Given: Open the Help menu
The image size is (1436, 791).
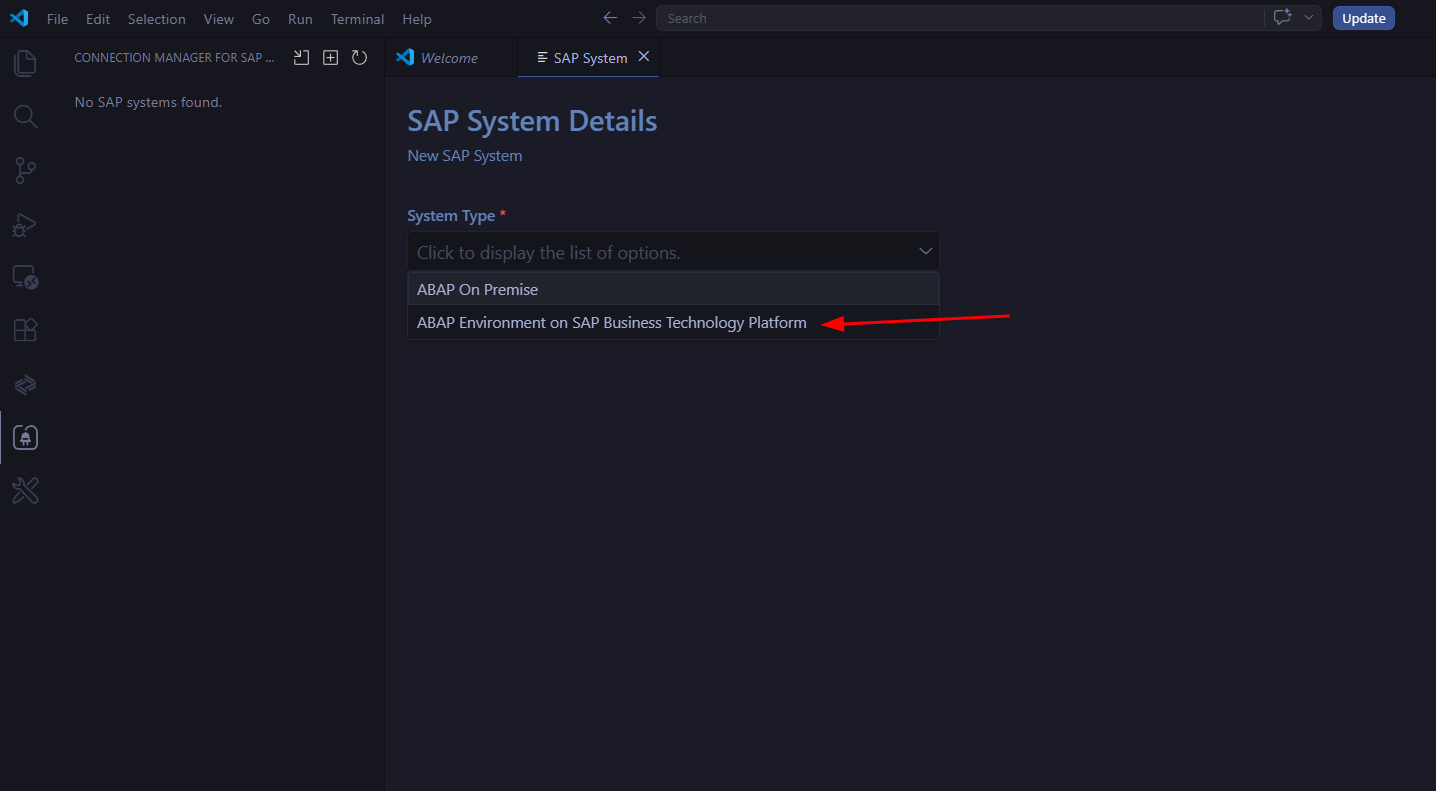Looking at the screenshot, I should (x=417, y=19).
